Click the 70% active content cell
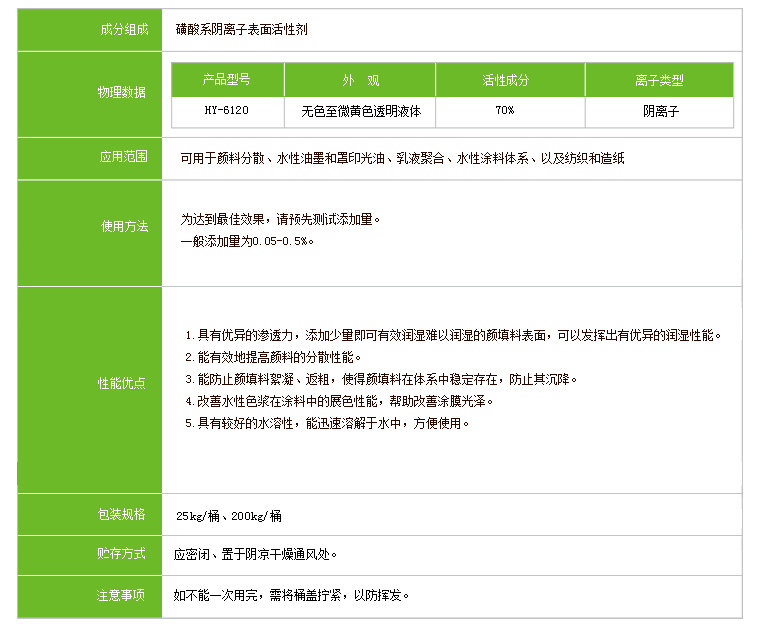This screenshot has height=637, width=760. [x=505, y=111]
